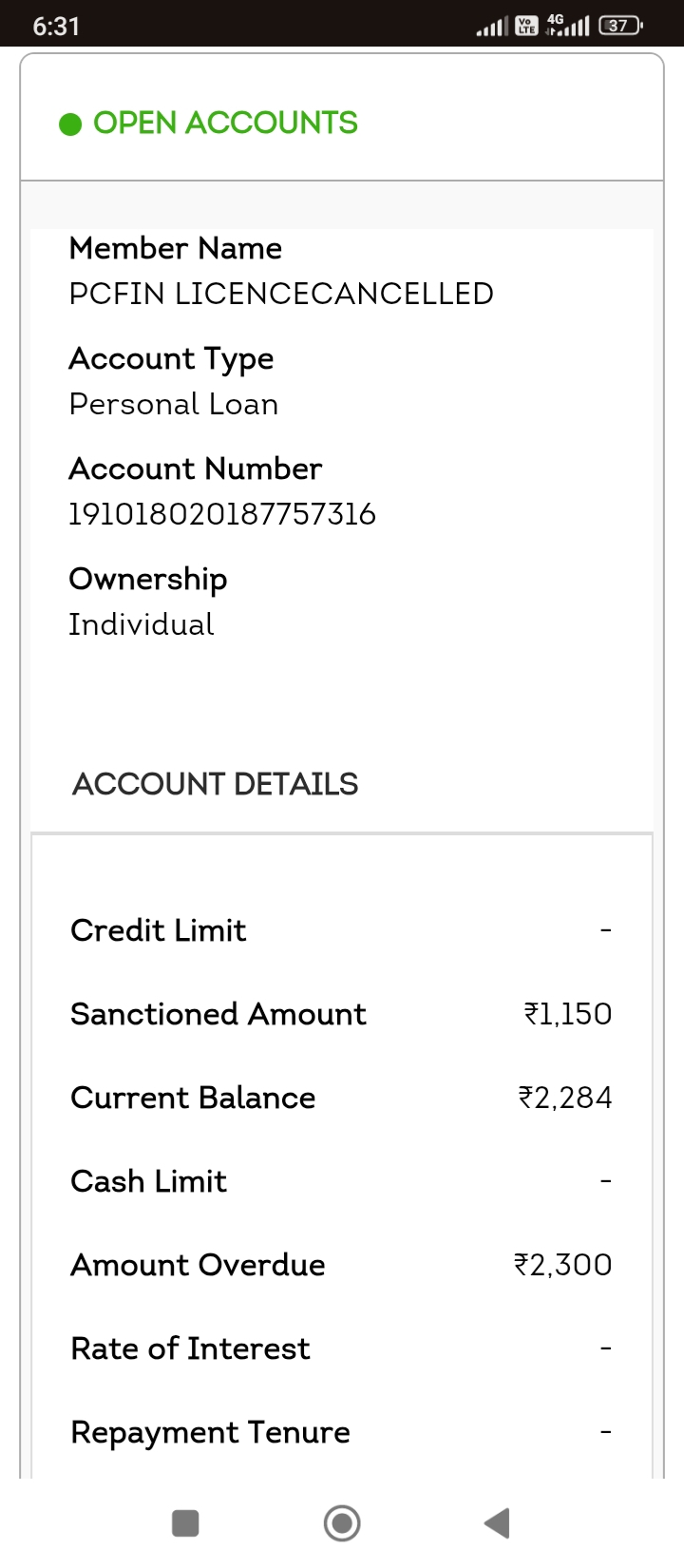The height and width of the screenshot is (1568, 684).
Task: Tap the VoLTE icon in status bar
Action: (x=526, y=26)
